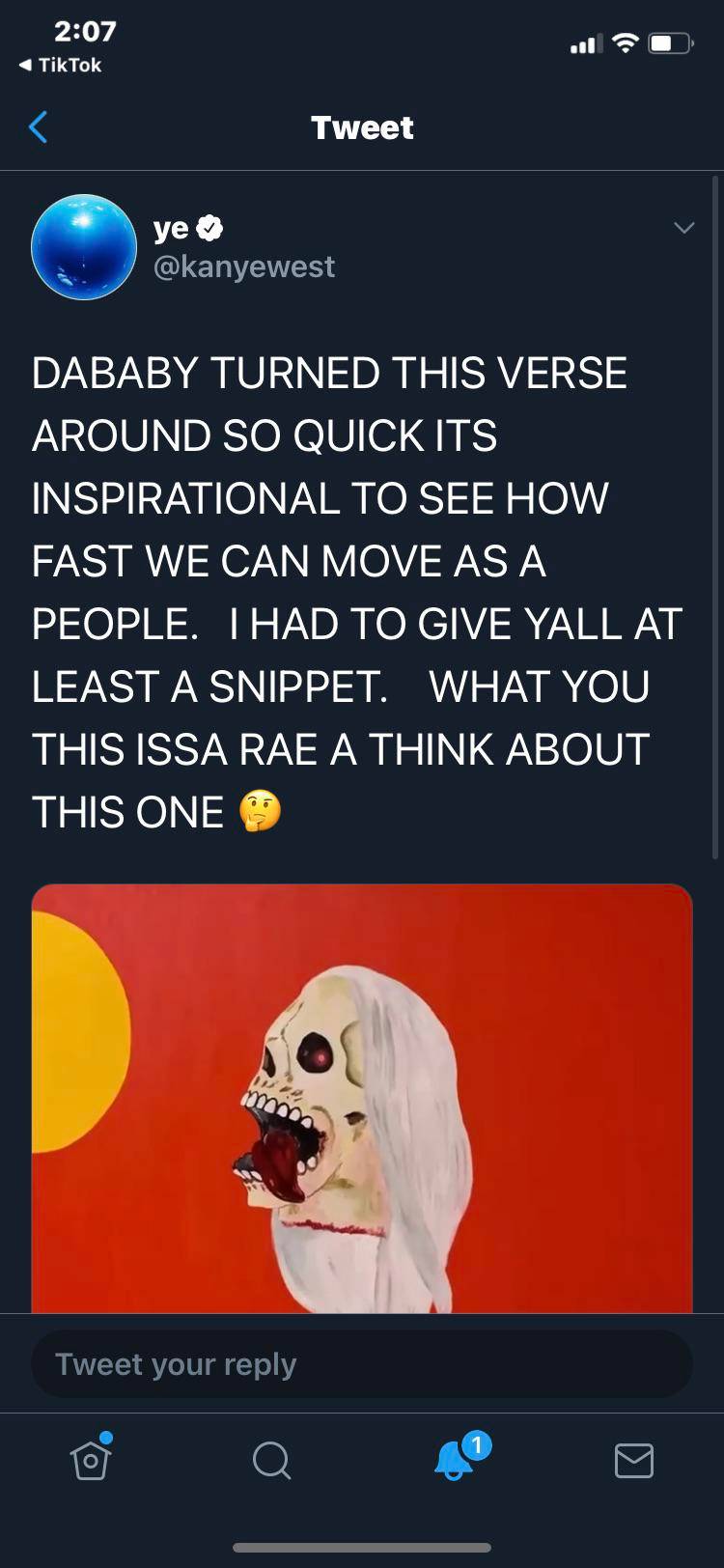The image size is (724, 1568).
Task: Tap the blue verified badge
Action: pos(210,228)
